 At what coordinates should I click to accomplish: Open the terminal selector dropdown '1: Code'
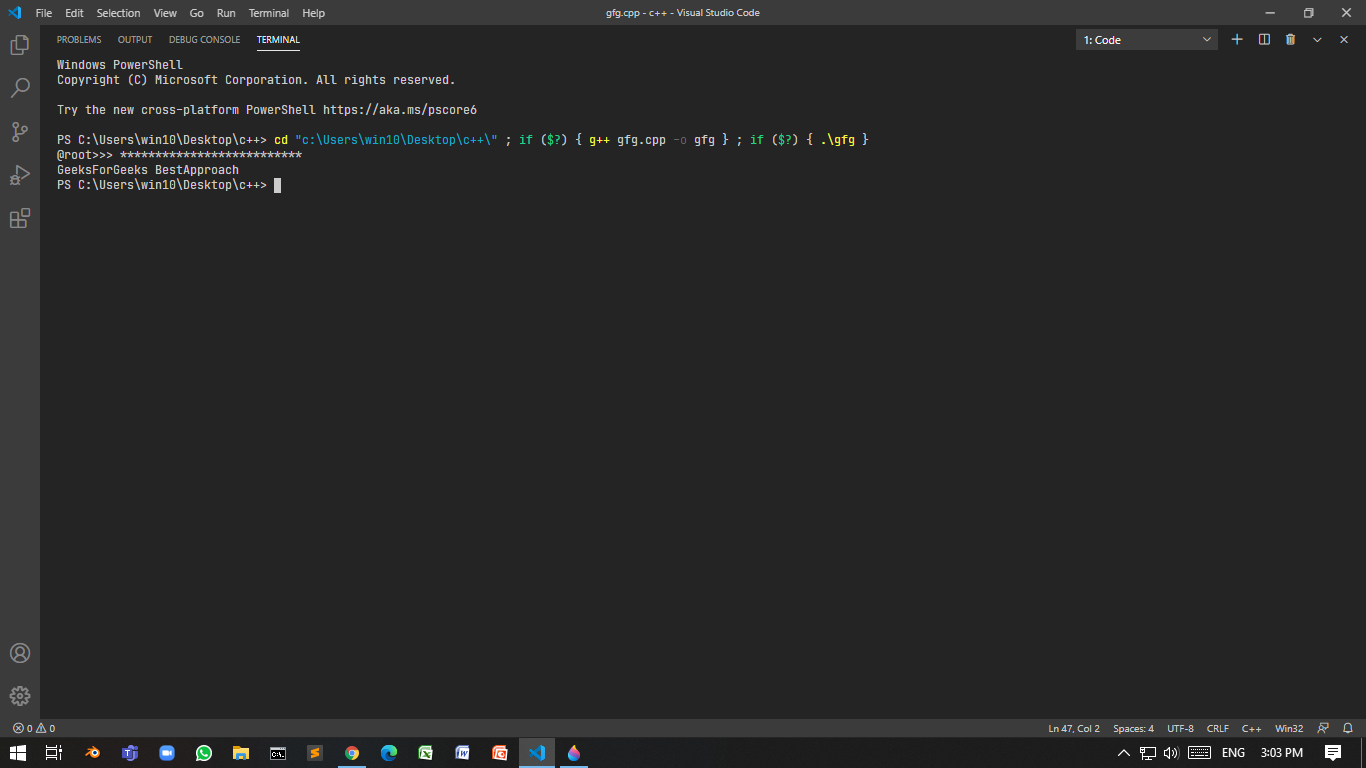click(x=1146, y=40)
